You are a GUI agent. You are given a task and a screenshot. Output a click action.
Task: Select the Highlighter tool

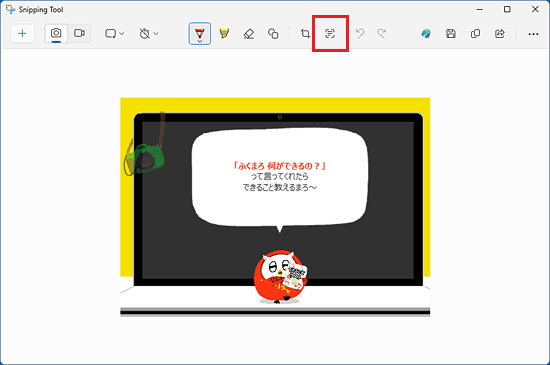pyautogui.click(x=224, y=34)
